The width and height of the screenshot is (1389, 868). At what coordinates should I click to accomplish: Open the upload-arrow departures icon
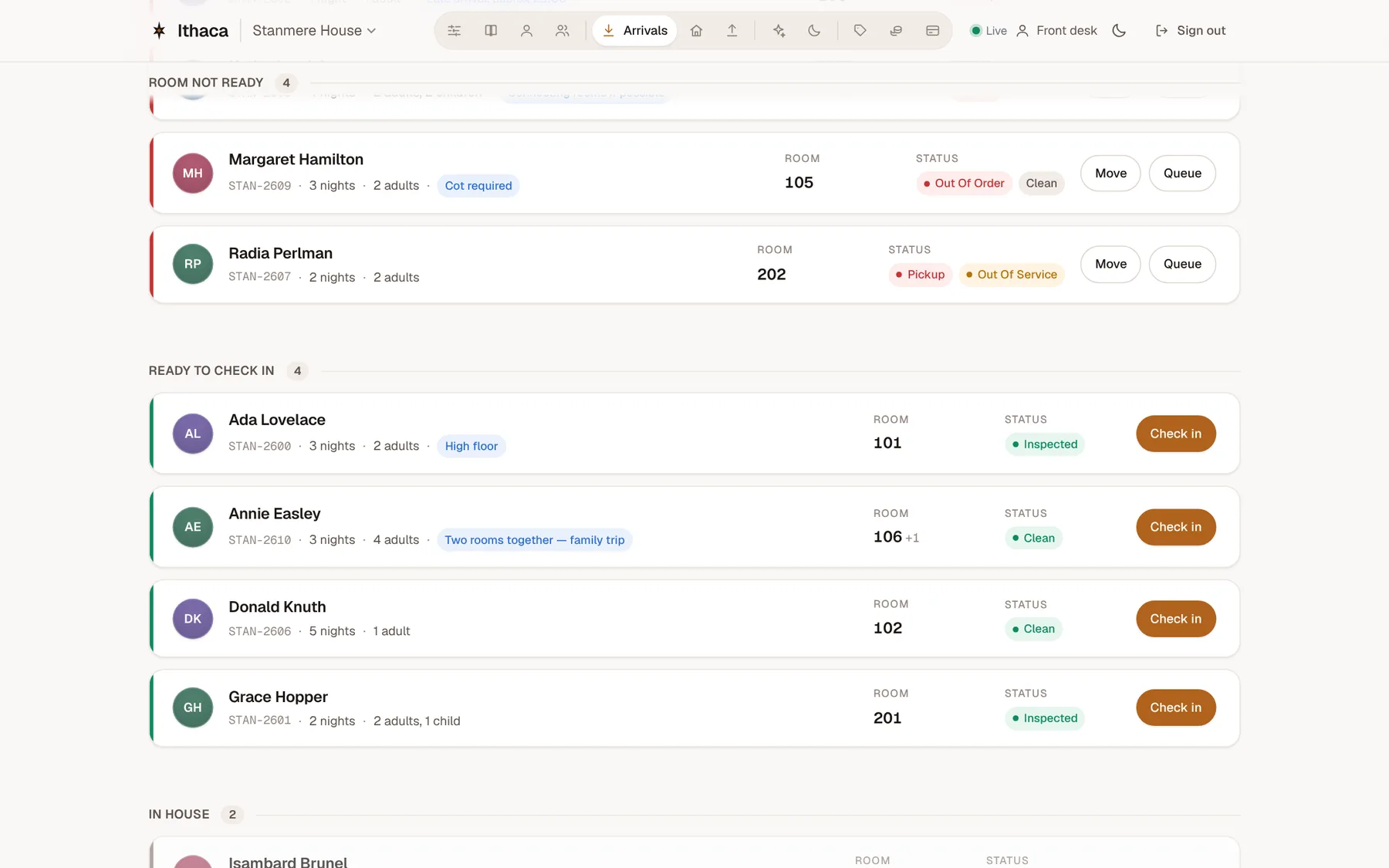point(732,31)
